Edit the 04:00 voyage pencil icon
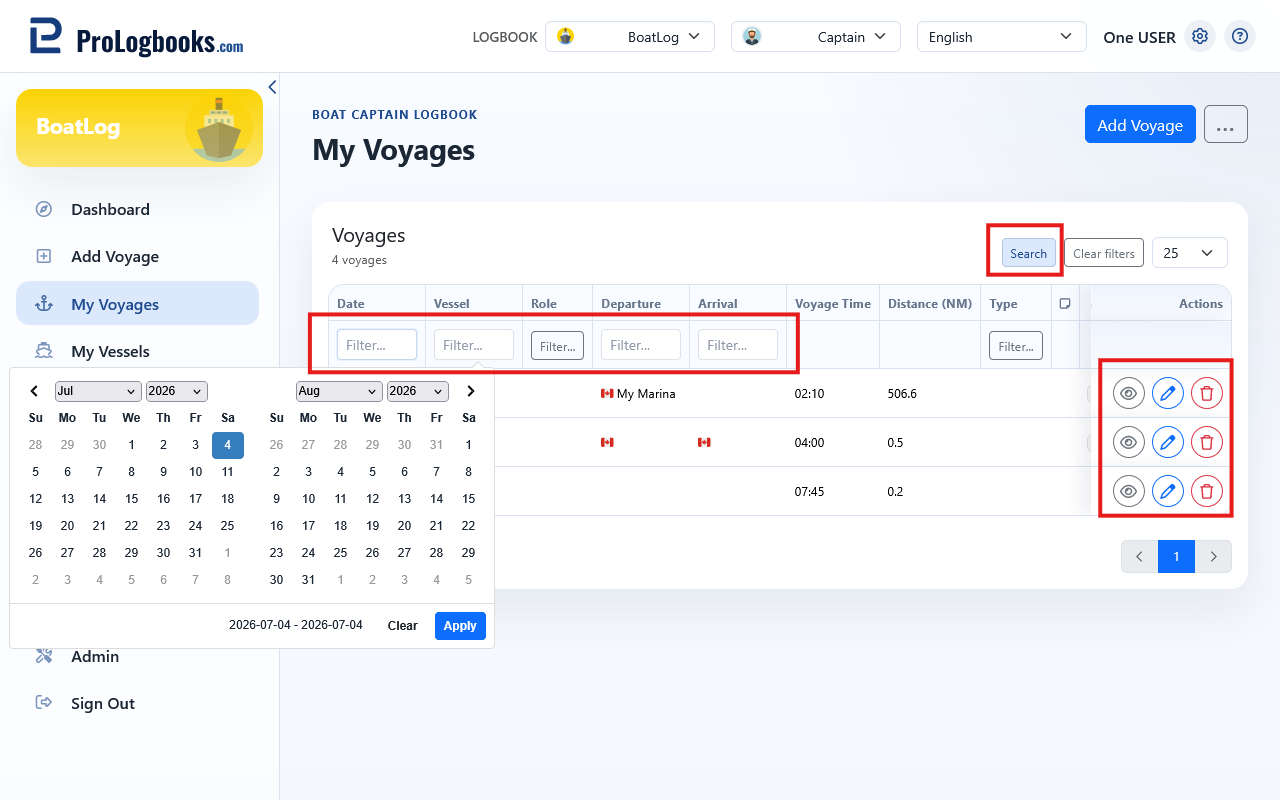The width and height of the screenshot is (1280, 800). (1168, 442)
